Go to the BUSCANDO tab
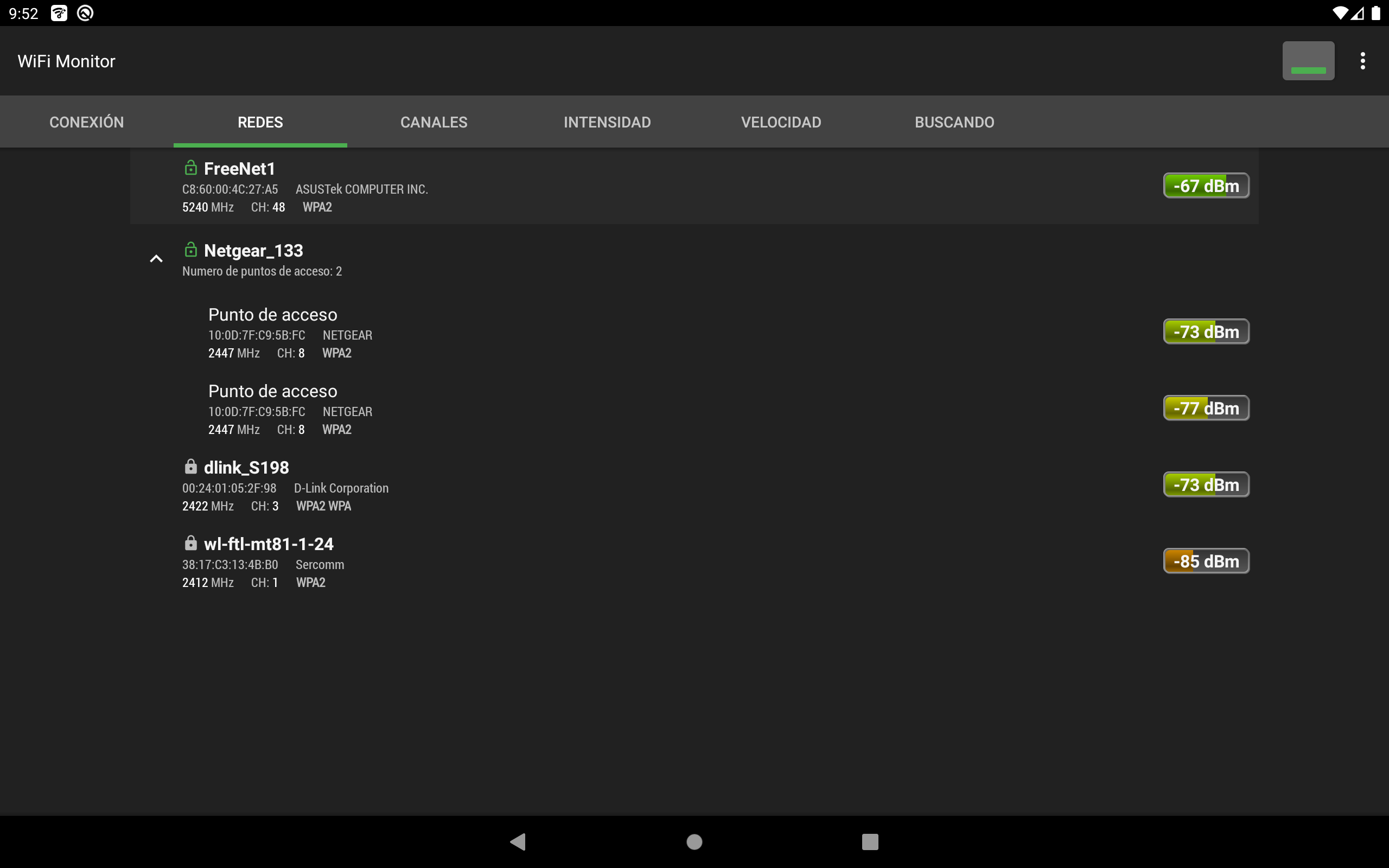The height and width of the screenshot is (868, 1389). (954, 122)
